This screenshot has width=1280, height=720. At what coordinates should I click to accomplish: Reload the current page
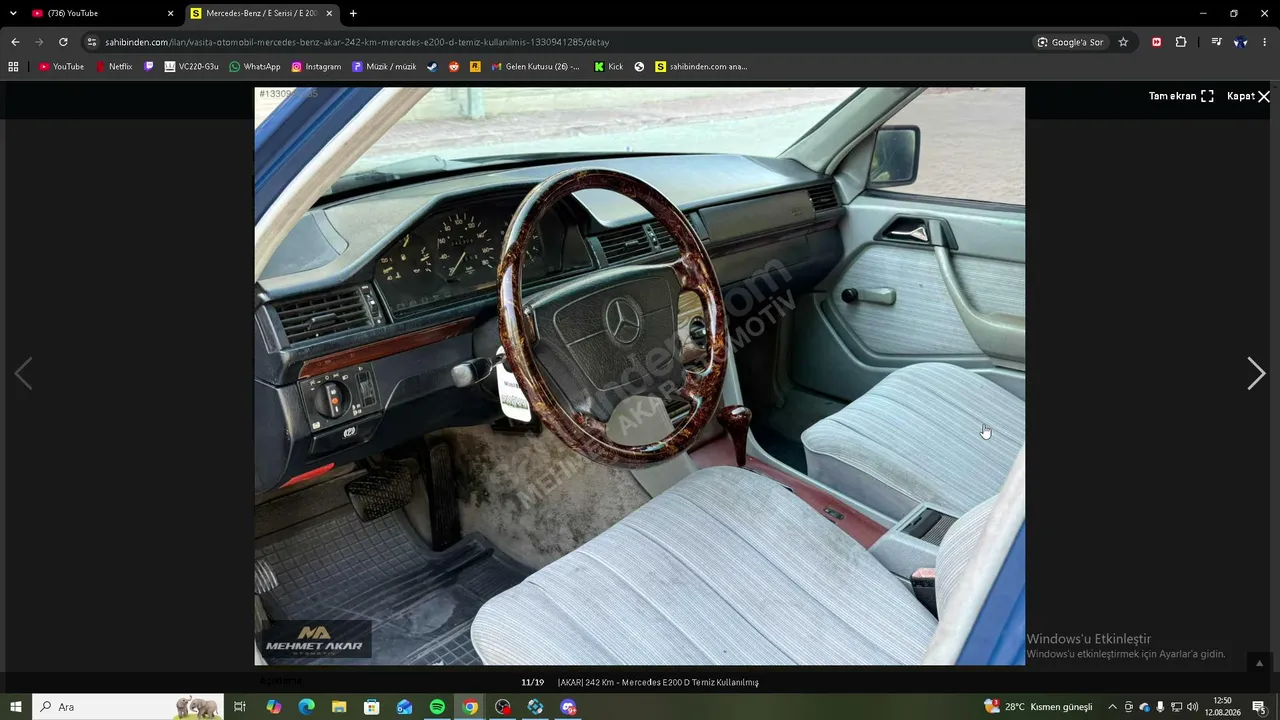click(63, 42)
